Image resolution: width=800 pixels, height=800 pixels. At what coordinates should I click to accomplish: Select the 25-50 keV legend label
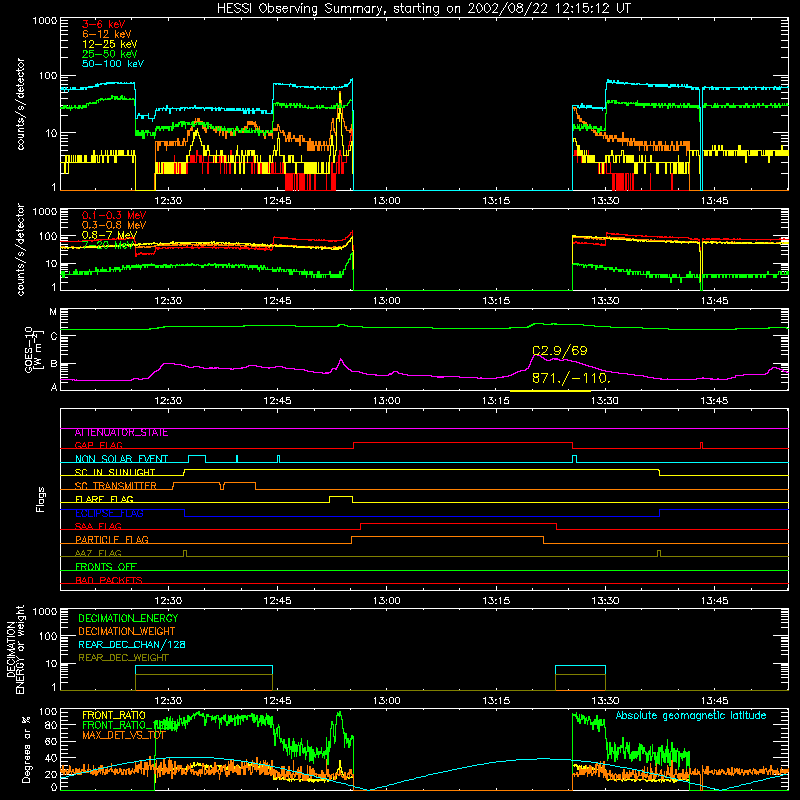(x=110, y=54)
